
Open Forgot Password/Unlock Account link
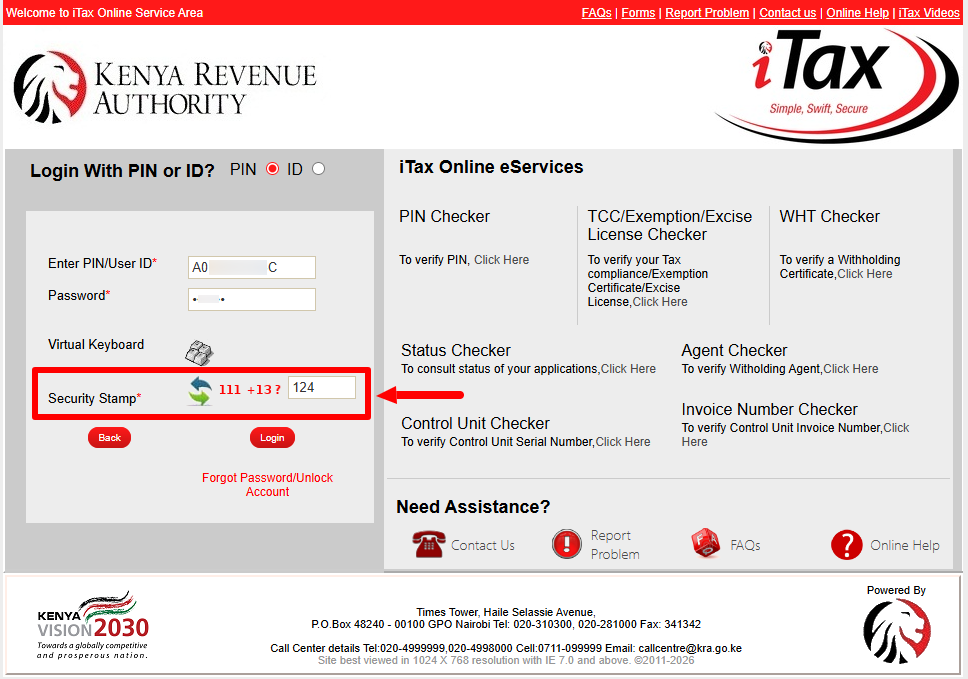(x=267, y=485)
